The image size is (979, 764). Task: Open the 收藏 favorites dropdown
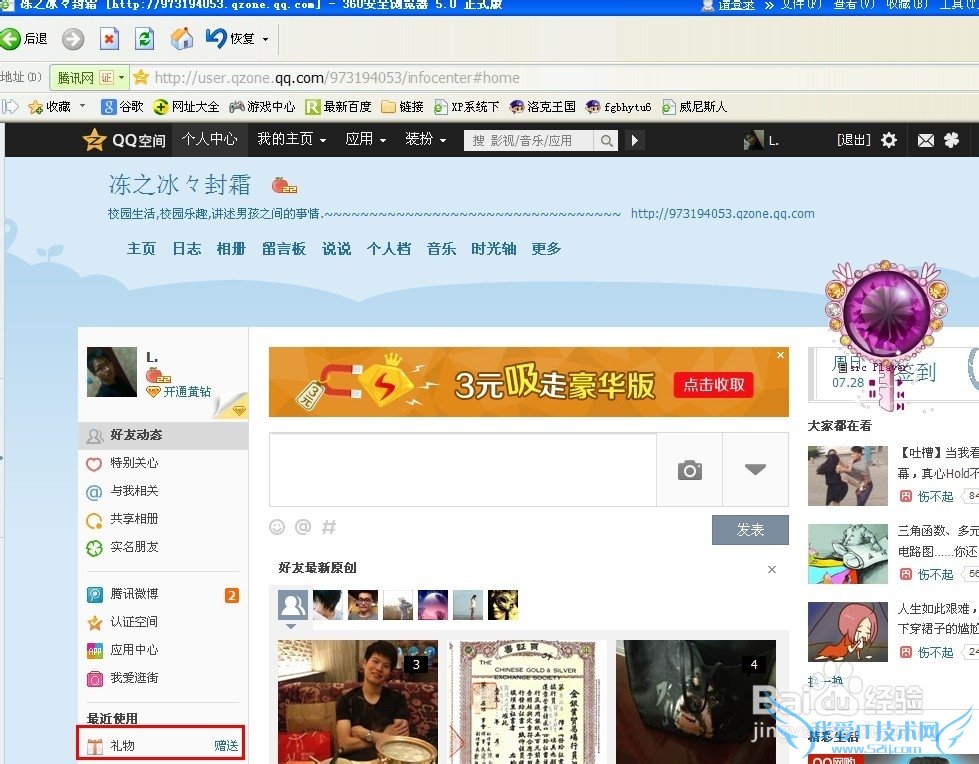(82, 106)
